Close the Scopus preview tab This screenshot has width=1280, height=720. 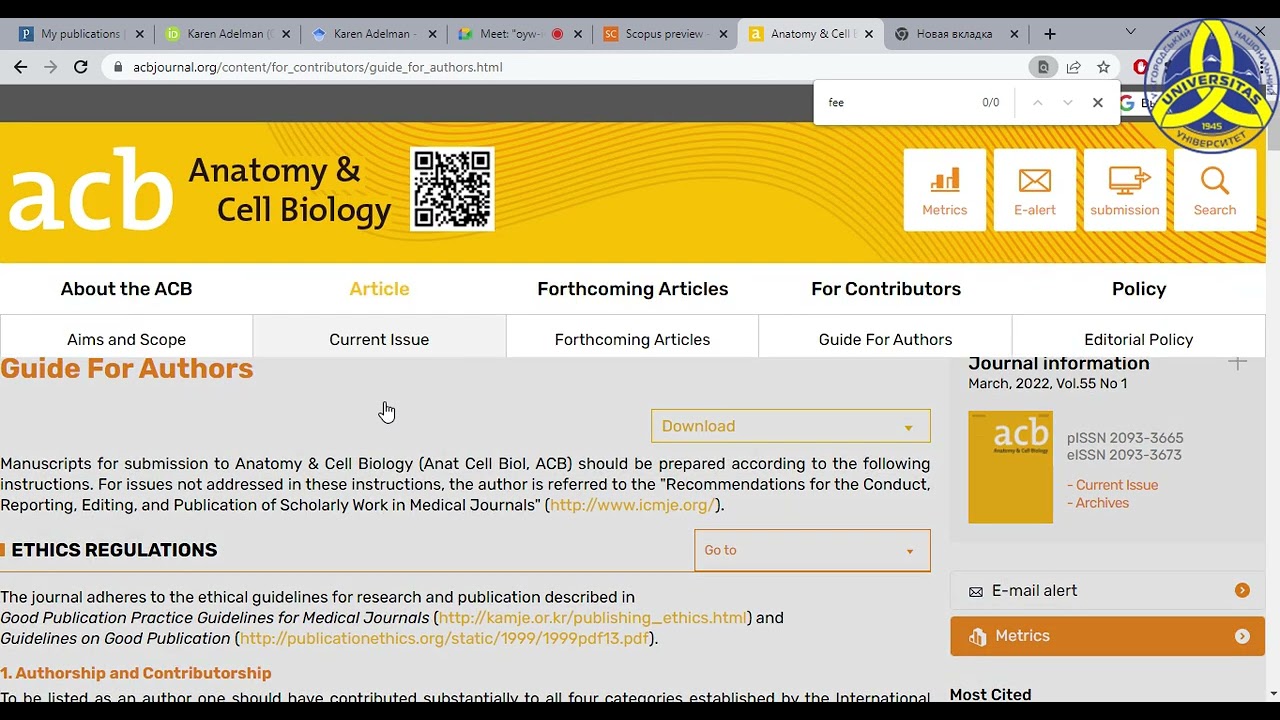click(x=723, y=34)
